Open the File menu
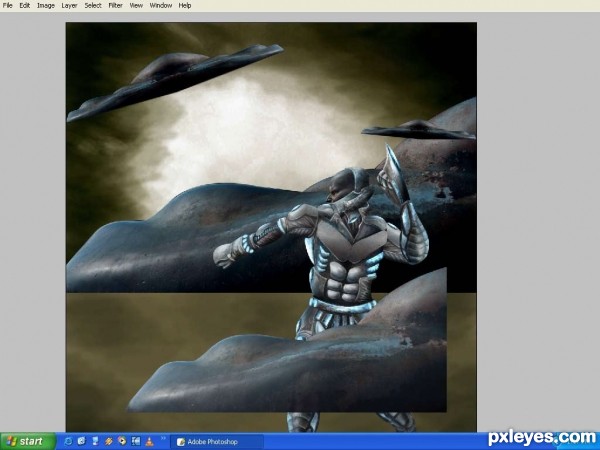Screen dimensions: 600x450 7,5
